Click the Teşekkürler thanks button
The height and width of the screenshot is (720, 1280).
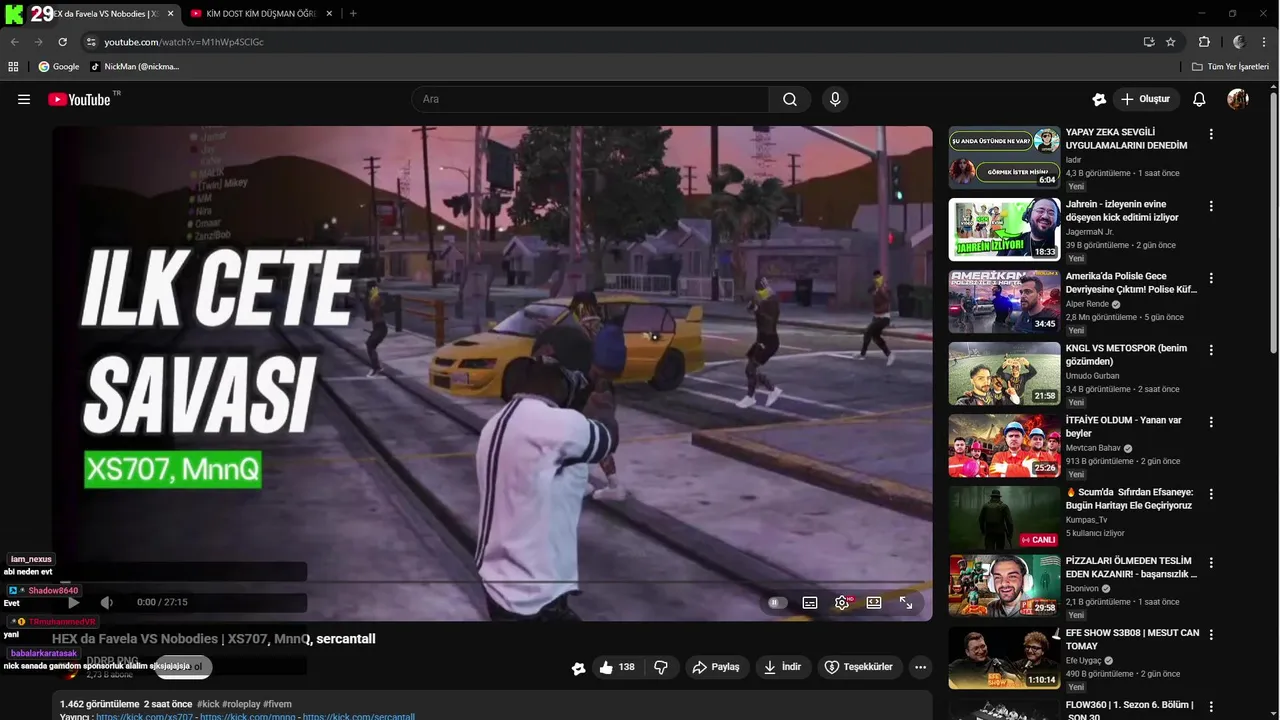point(860,667)
